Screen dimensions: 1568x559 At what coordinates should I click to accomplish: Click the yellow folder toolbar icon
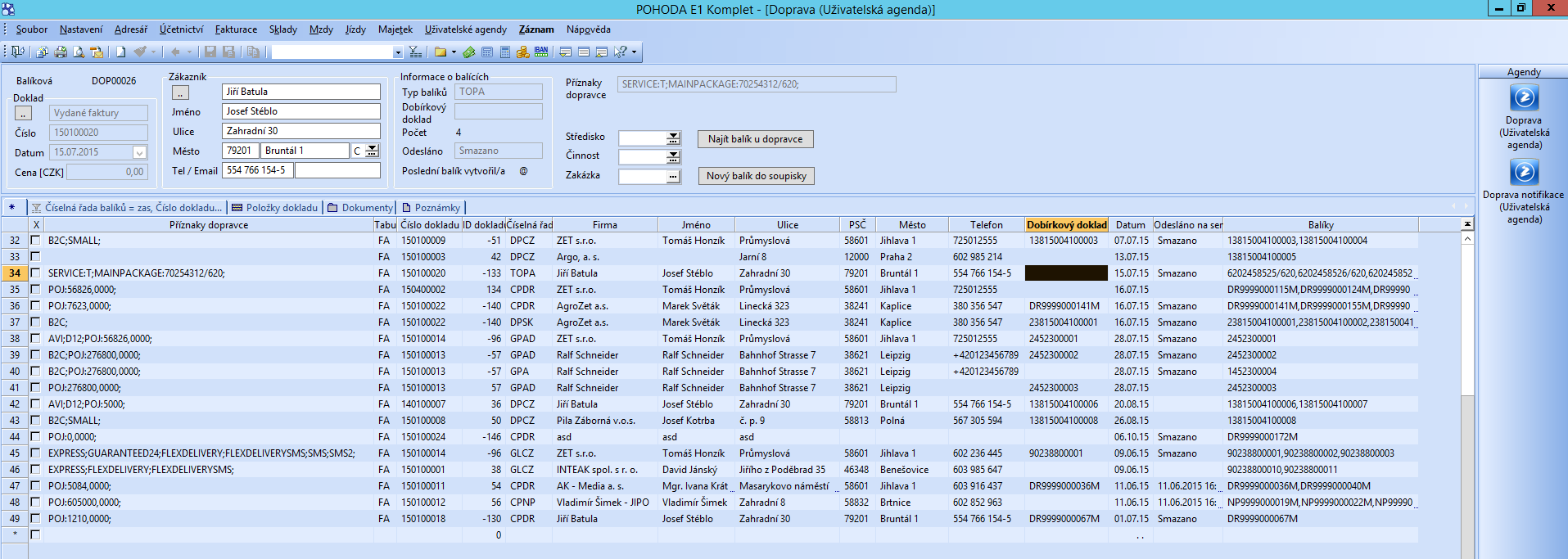point(441,52)
